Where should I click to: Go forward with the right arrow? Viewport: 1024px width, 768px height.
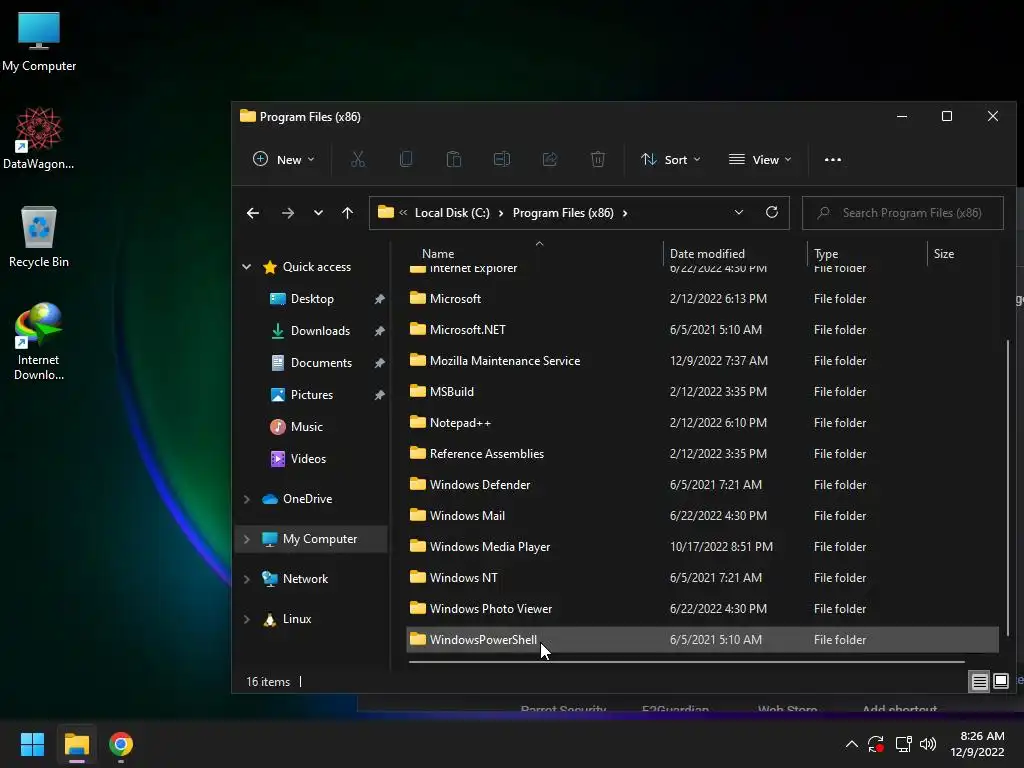tap(287, 213)
